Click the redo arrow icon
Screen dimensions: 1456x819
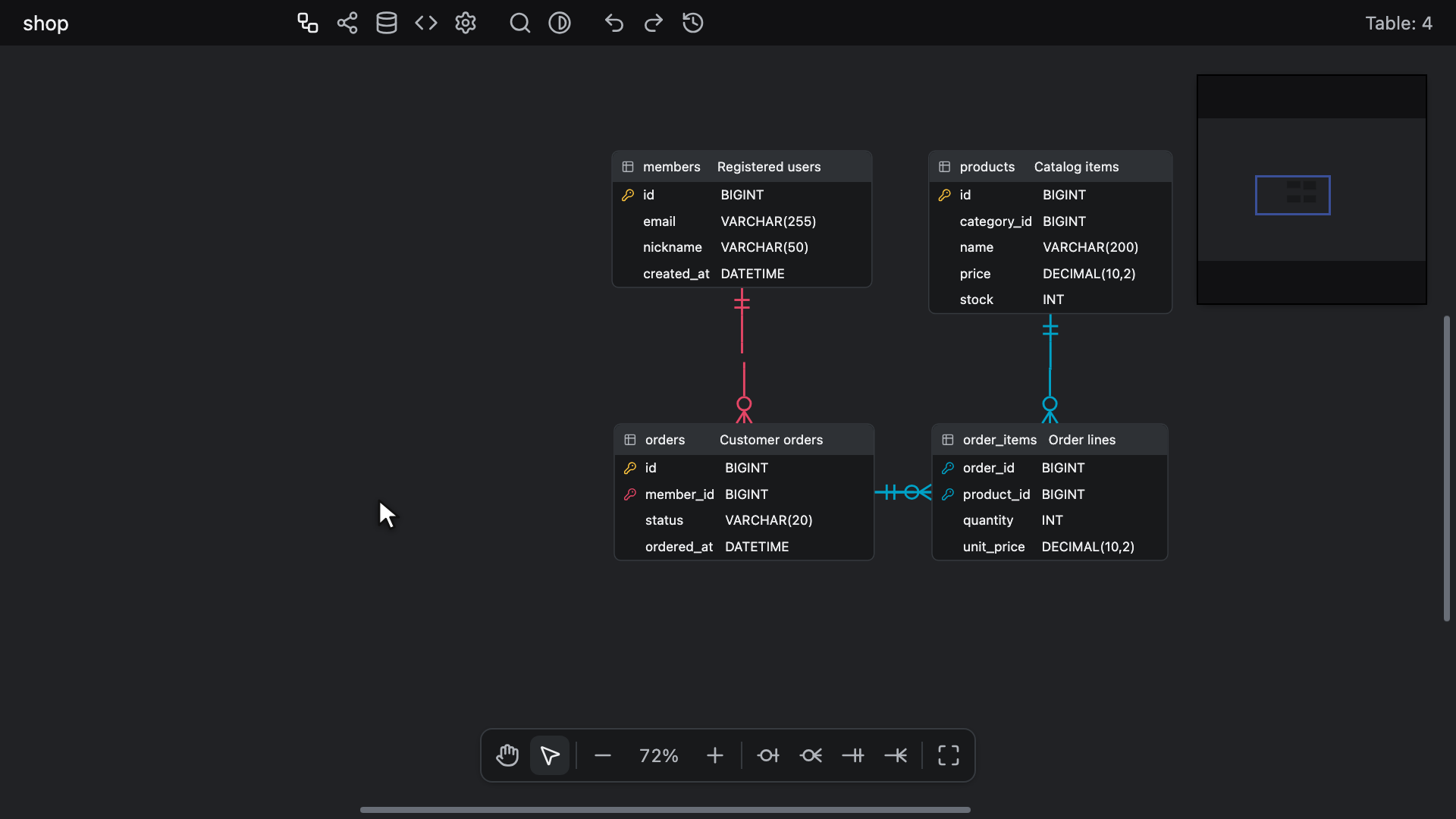pyautogui.click(x=654, y=23)
